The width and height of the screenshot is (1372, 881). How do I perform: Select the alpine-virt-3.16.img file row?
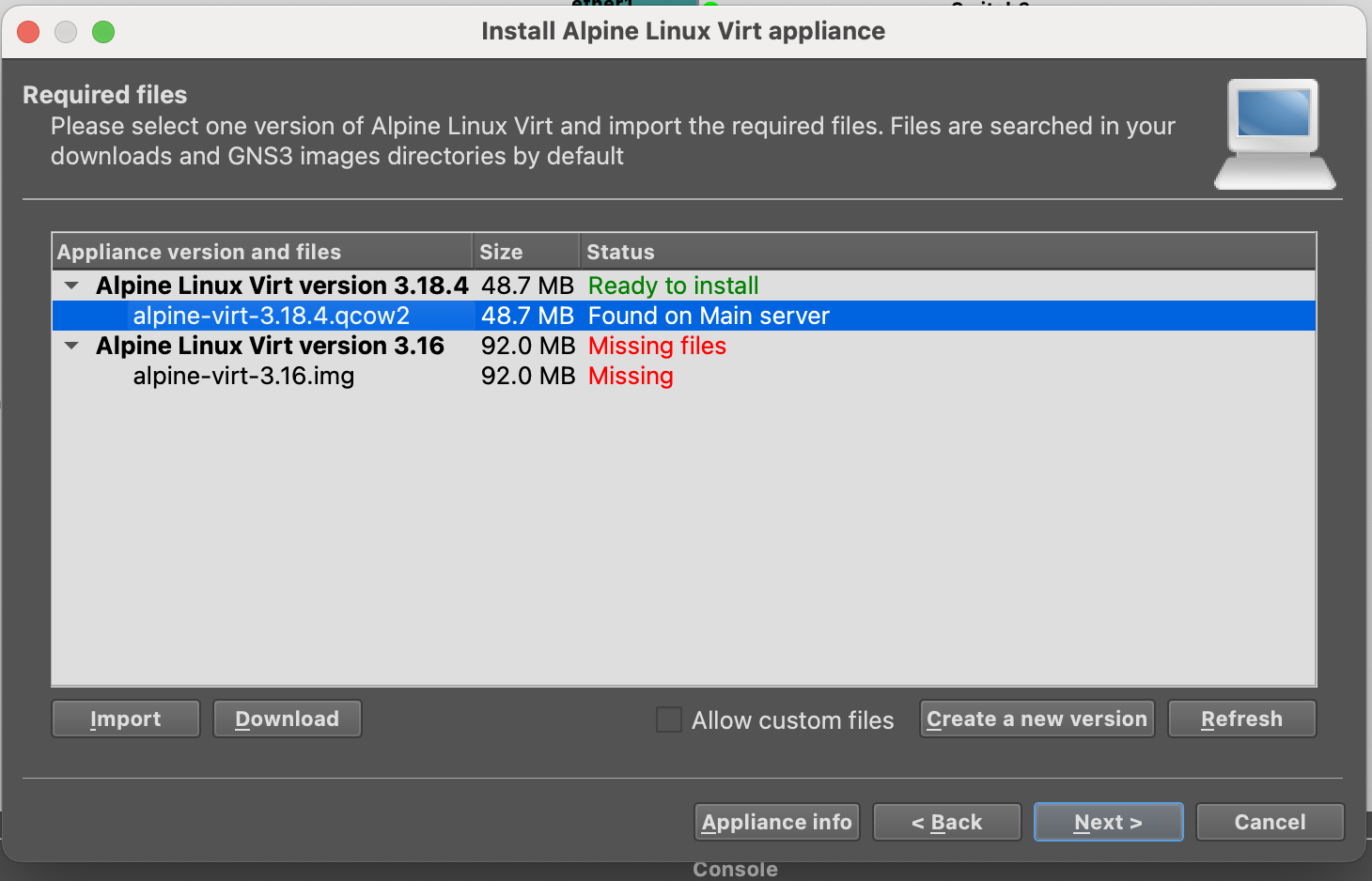coord(243,376)
